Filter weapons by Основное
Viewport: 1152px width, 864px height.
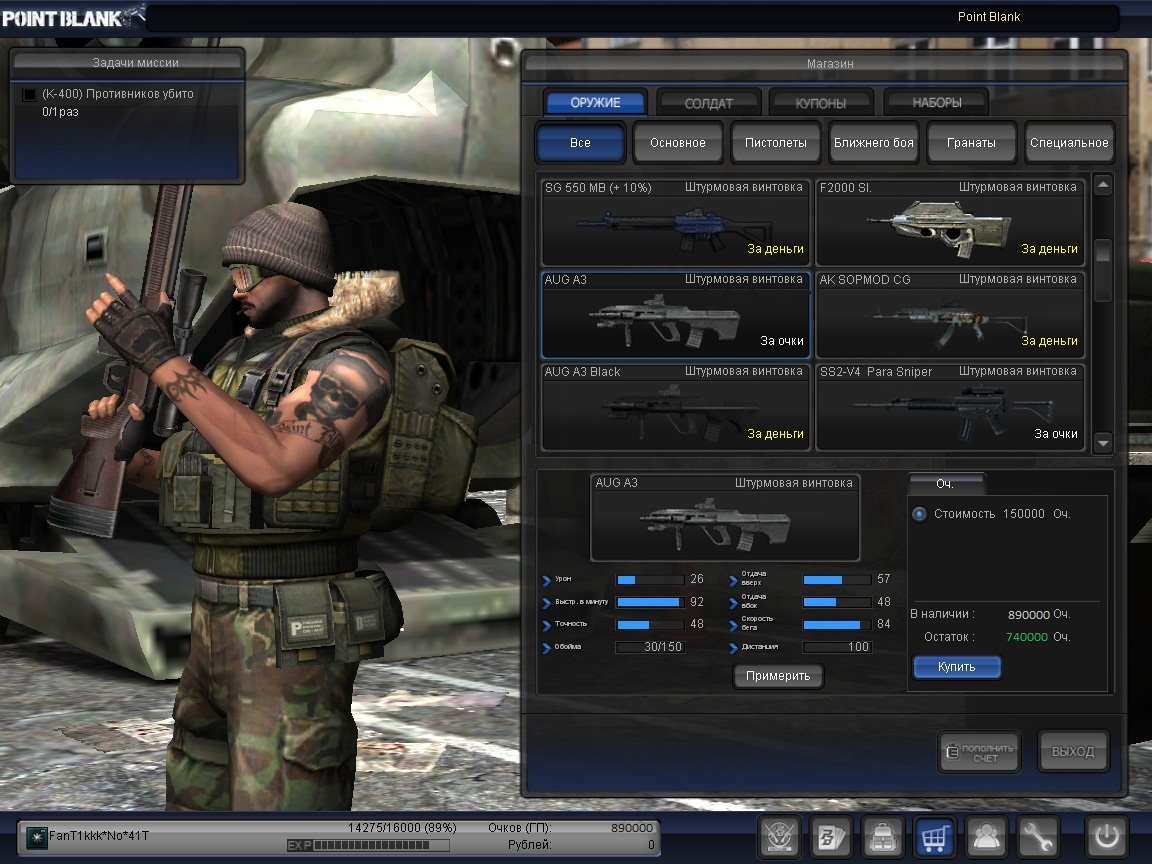[677, 143]
